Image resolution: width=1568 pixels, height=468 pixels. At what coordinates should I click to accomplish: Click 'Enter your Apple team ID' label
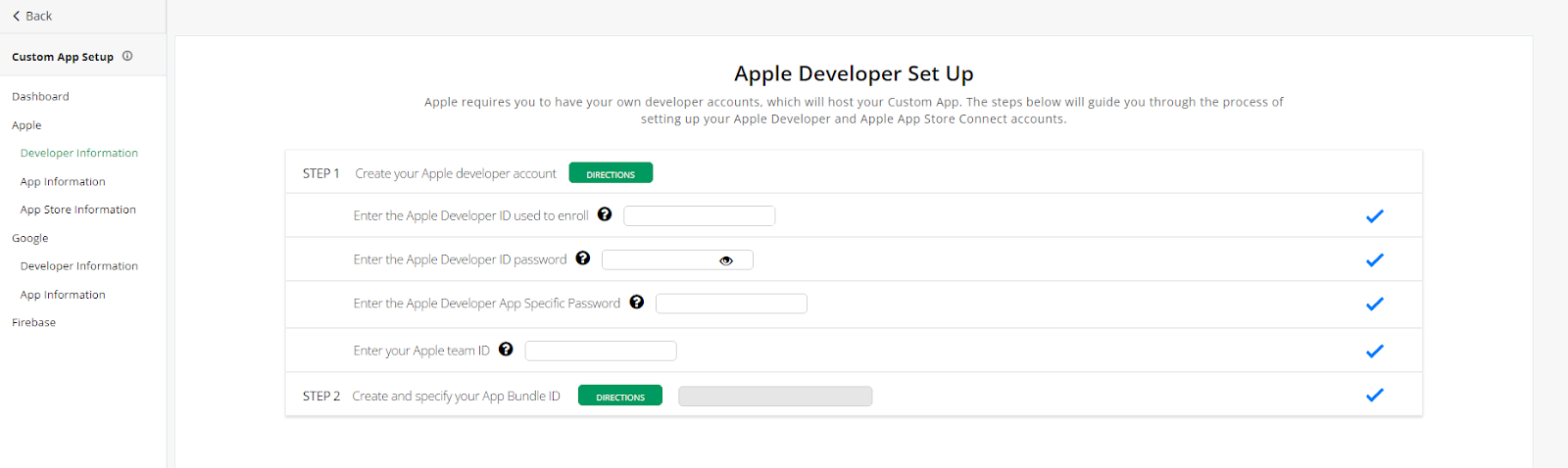pyautogui.click(x=421, y=351)
